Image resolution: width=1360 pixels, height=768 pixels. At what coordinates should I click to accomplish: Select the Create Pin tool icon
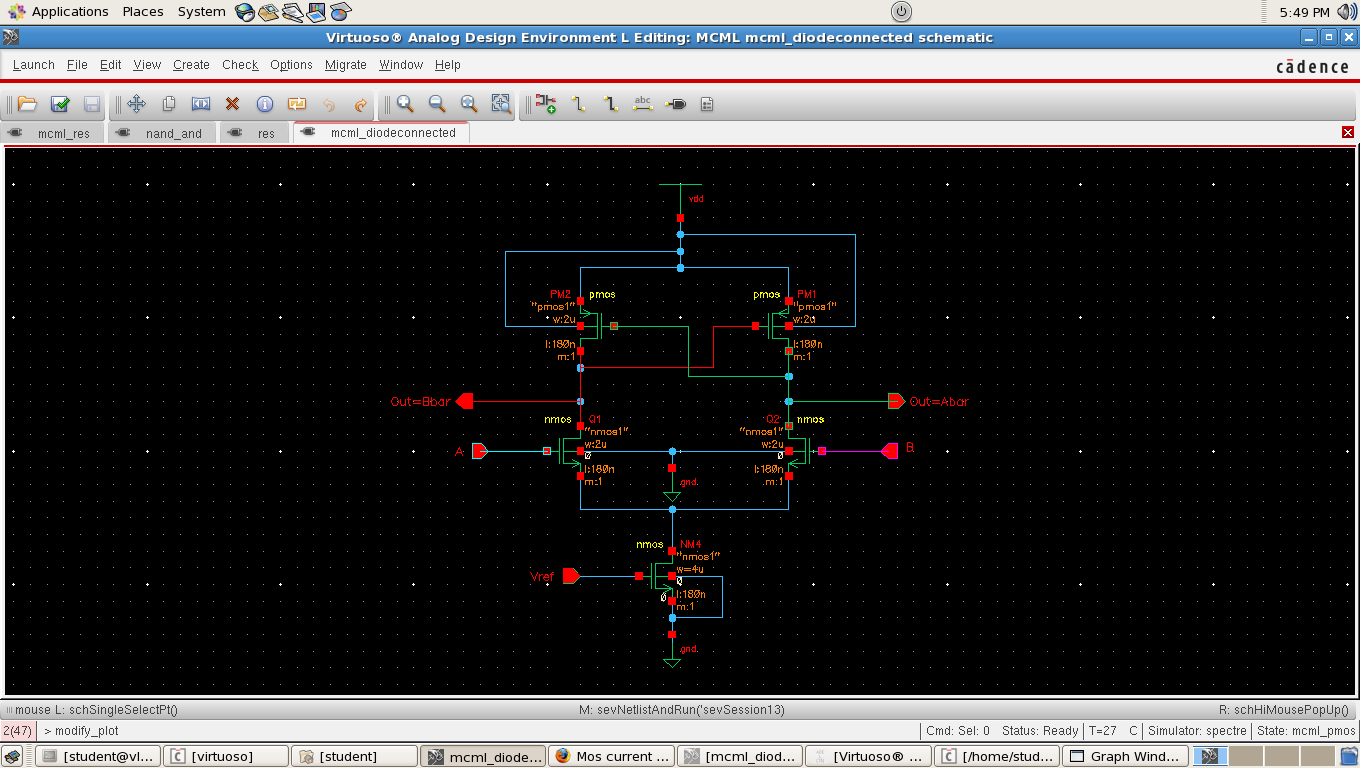[675, 104]
